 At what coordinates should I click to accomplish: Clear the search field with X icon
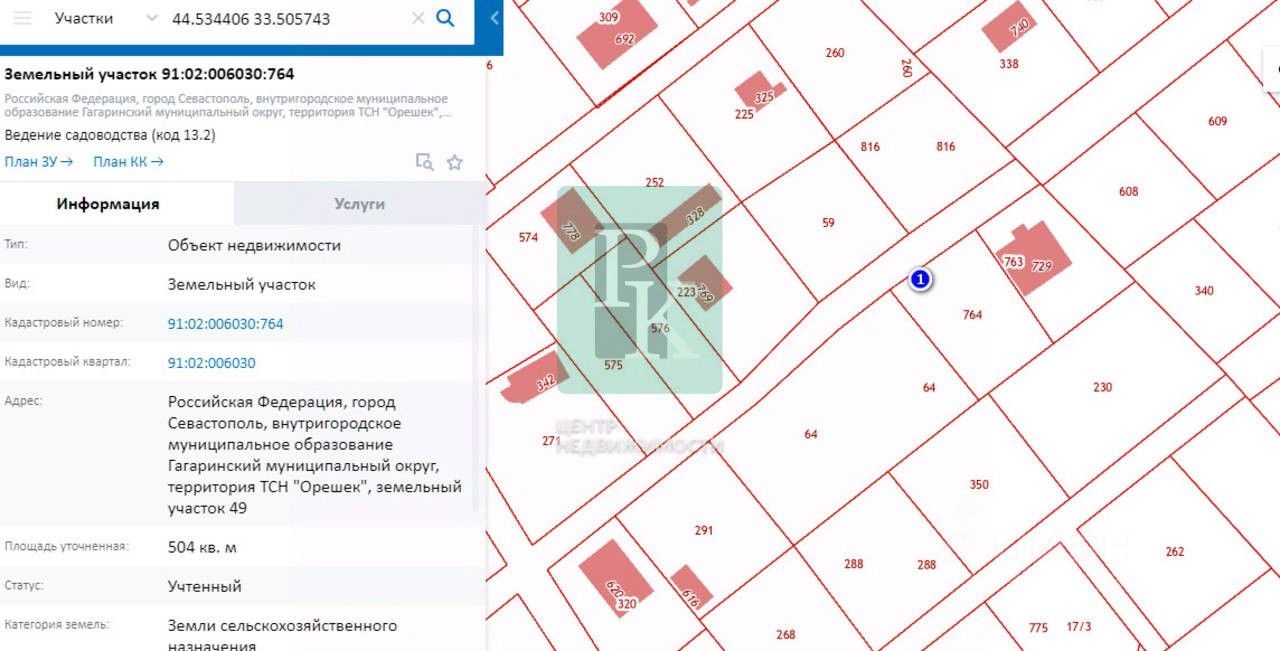(x=418, y=18)
